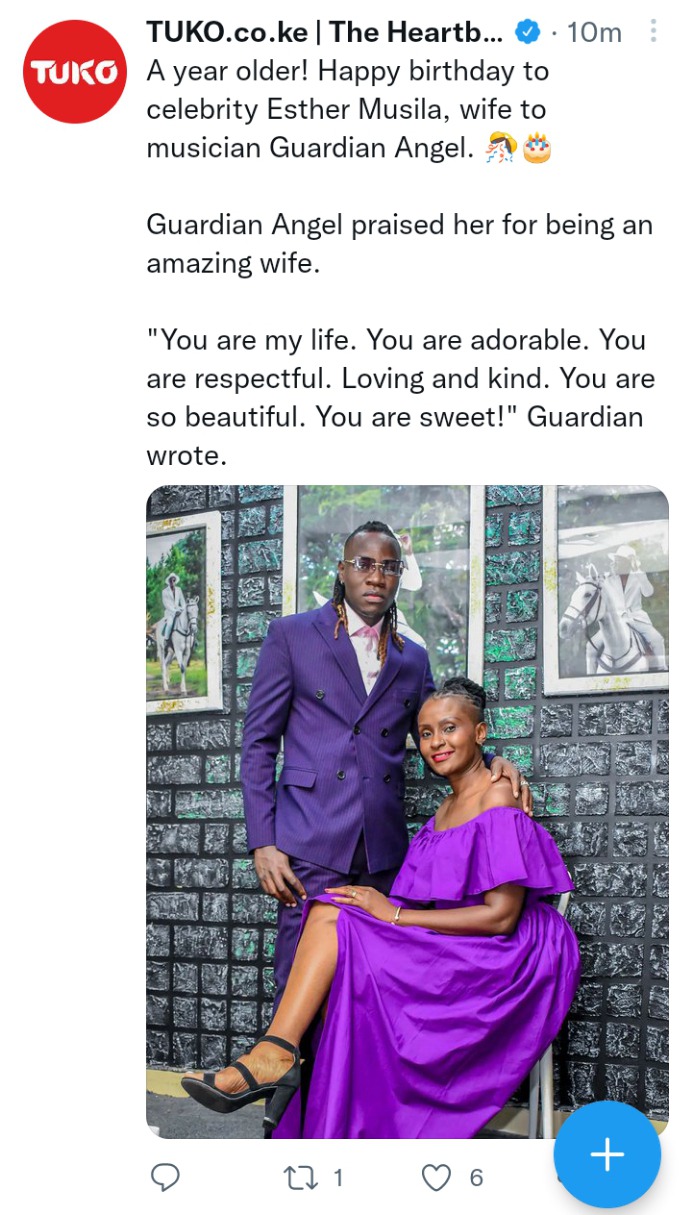The width and height of the screenshot is (692, 1215).
Task: Open the three-dot tweet options menu
Action: (653, 32)
